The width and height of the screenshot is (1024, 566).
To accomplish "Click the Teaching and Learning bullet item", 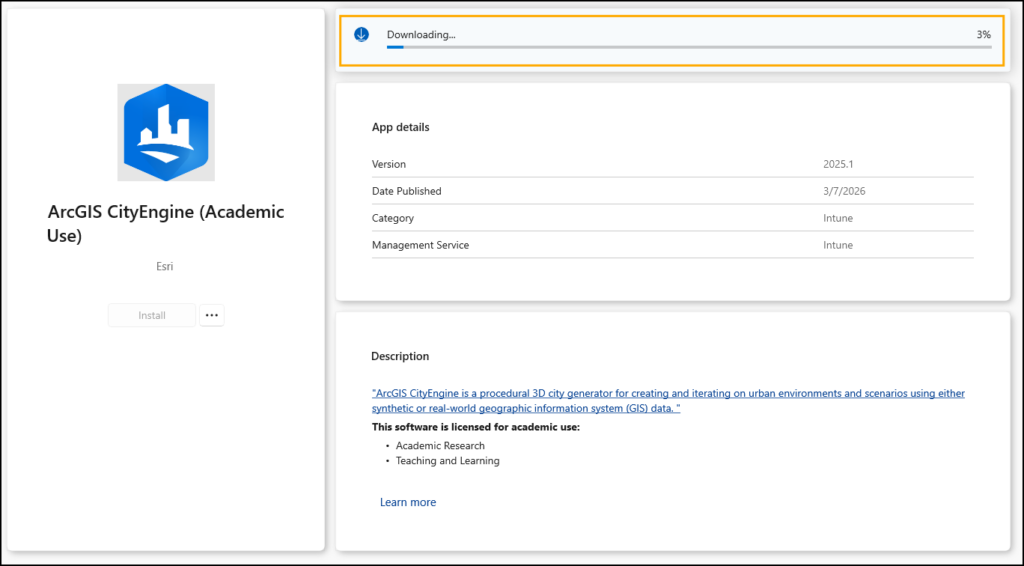I will point(447,461).
